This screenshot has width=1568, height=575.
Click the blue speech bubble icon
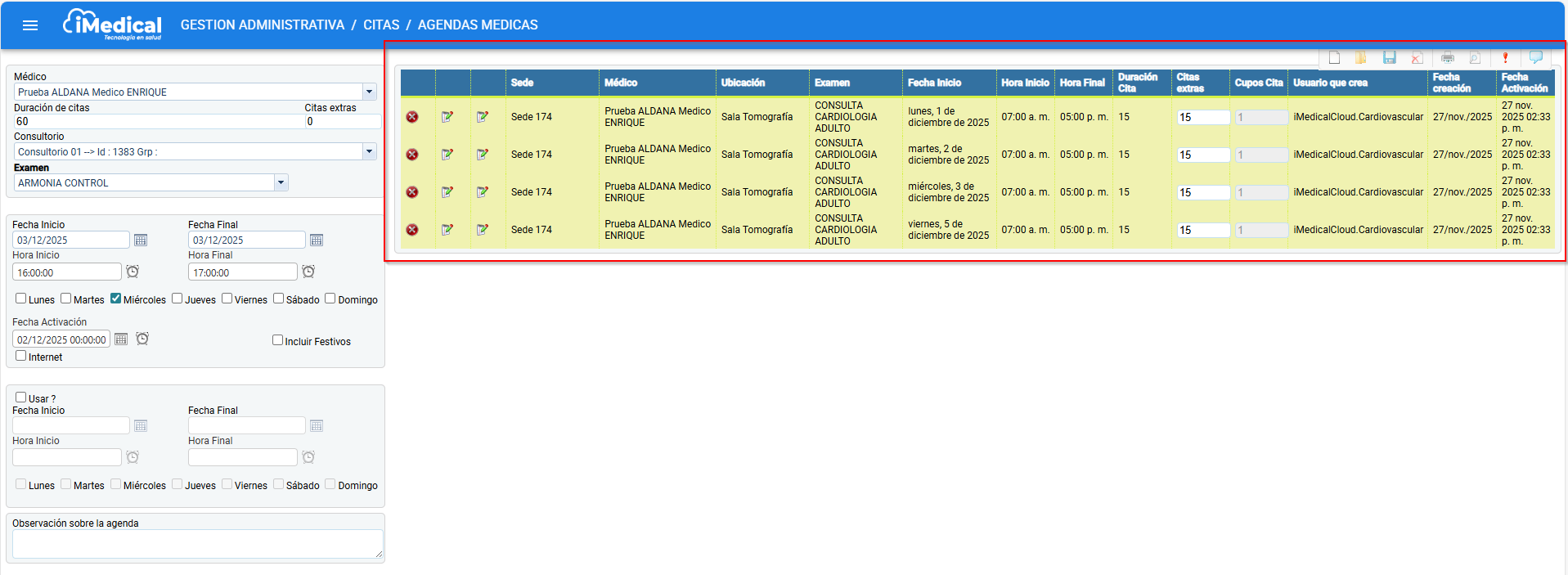click(x=1535, y=57)
